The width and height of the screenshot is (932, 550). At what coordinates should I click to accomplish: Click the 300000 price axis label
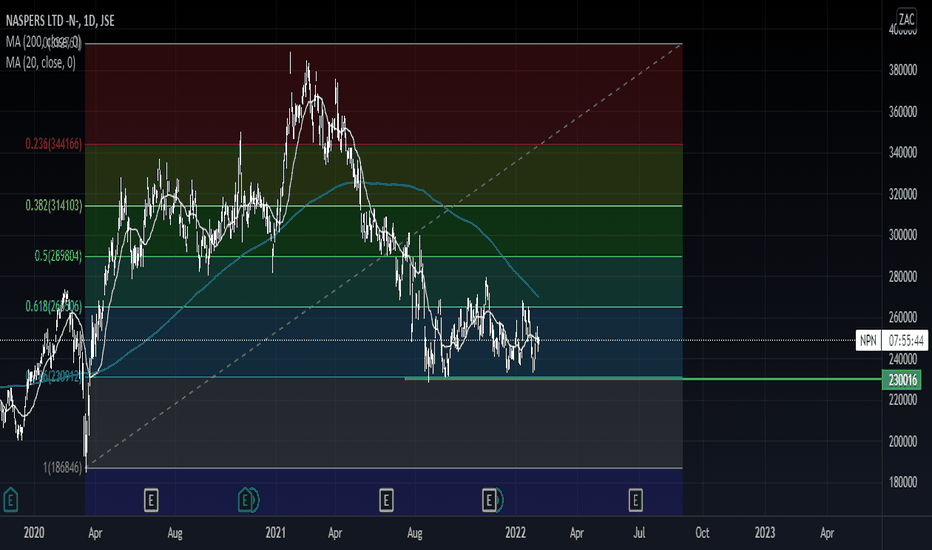pyautogui.click(x=902, y=235)
